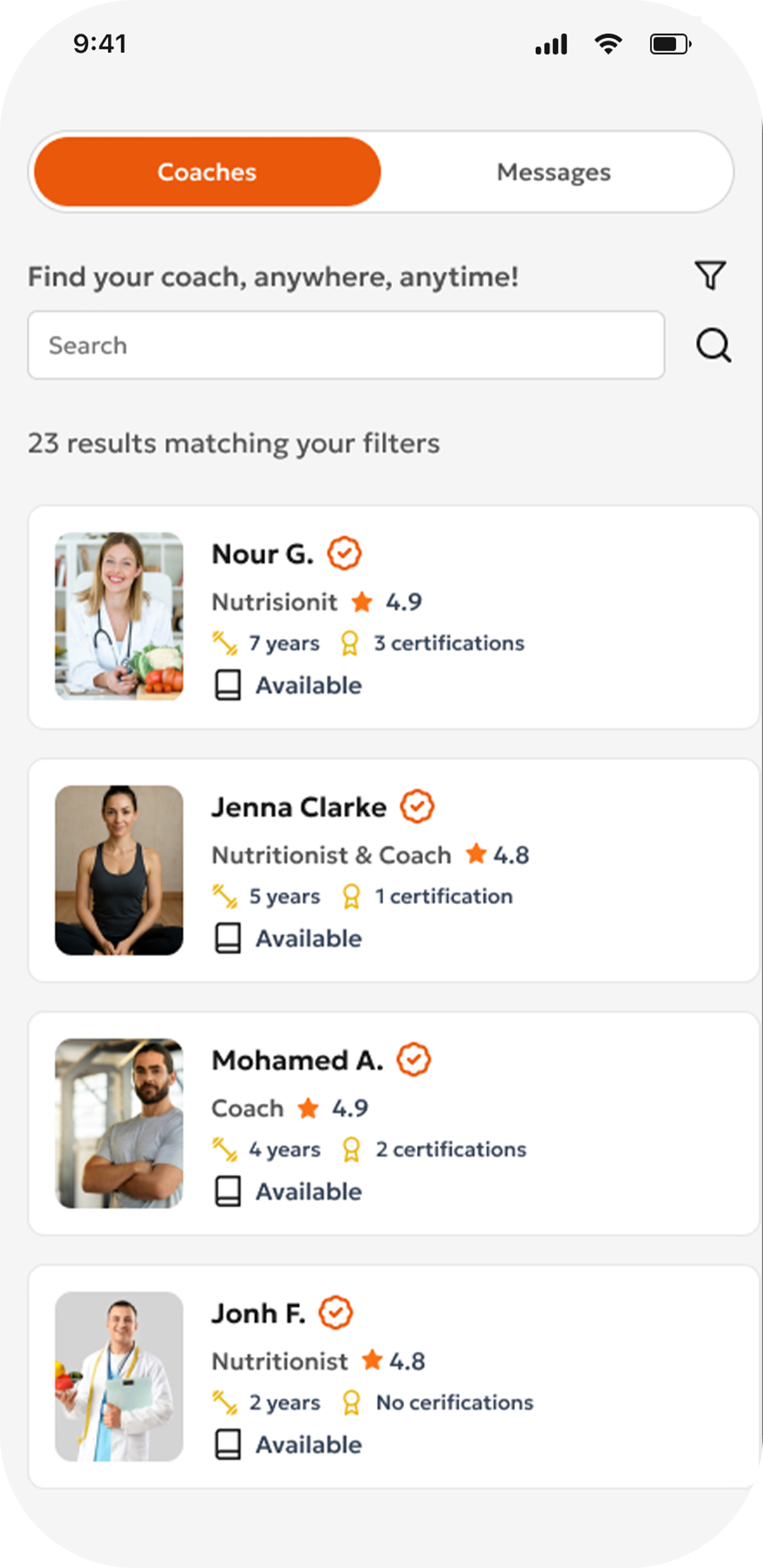The width and height of the screenshot is (763, 1568).
Task: Tap the availability book icon for Jonh F.
Action: [227, 1444]
